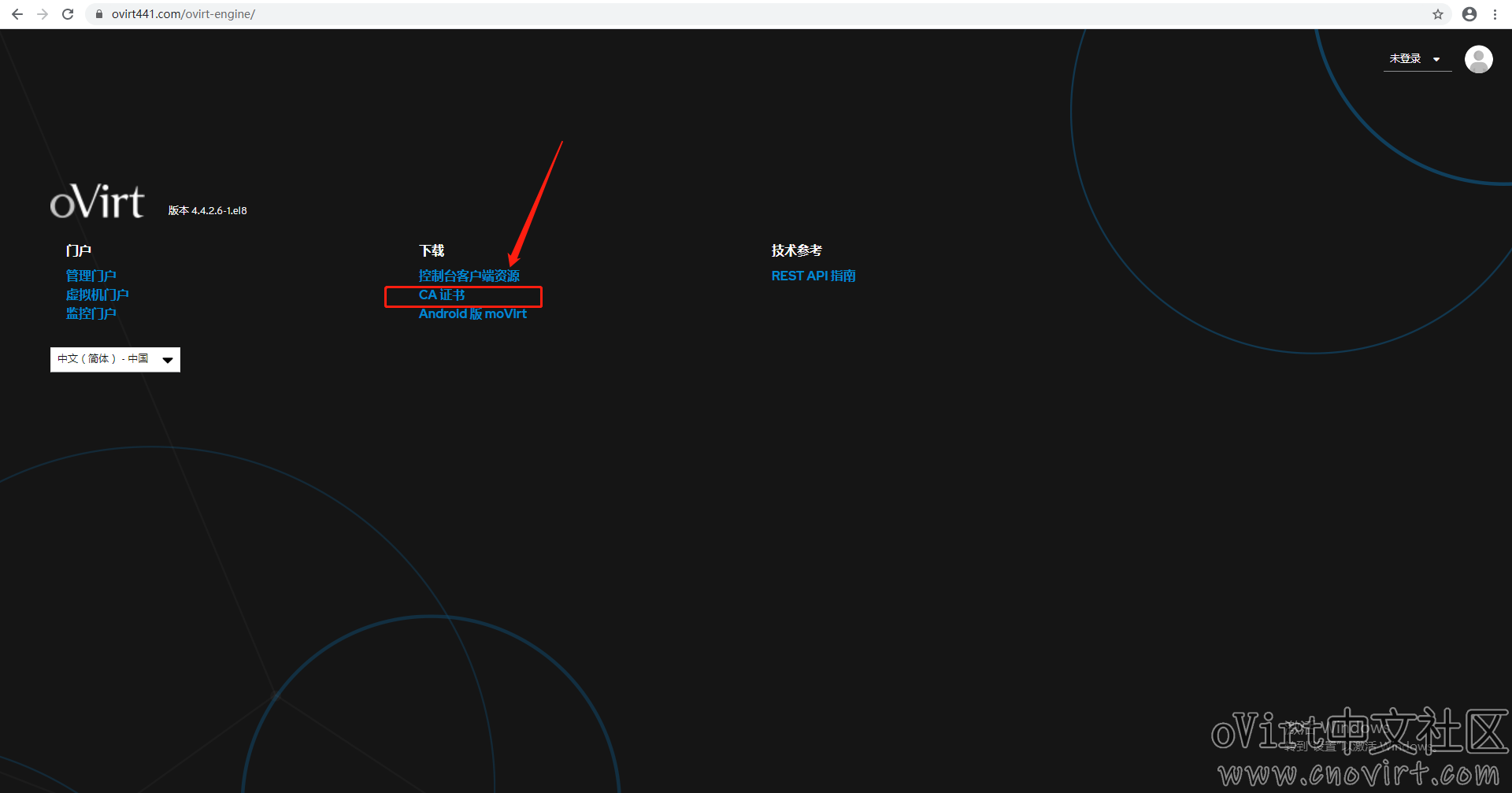Click the 版本 4.4.2.6-1.el8 text
The height and width of the screenshot is (793, 1512).
tap(208, 210)
